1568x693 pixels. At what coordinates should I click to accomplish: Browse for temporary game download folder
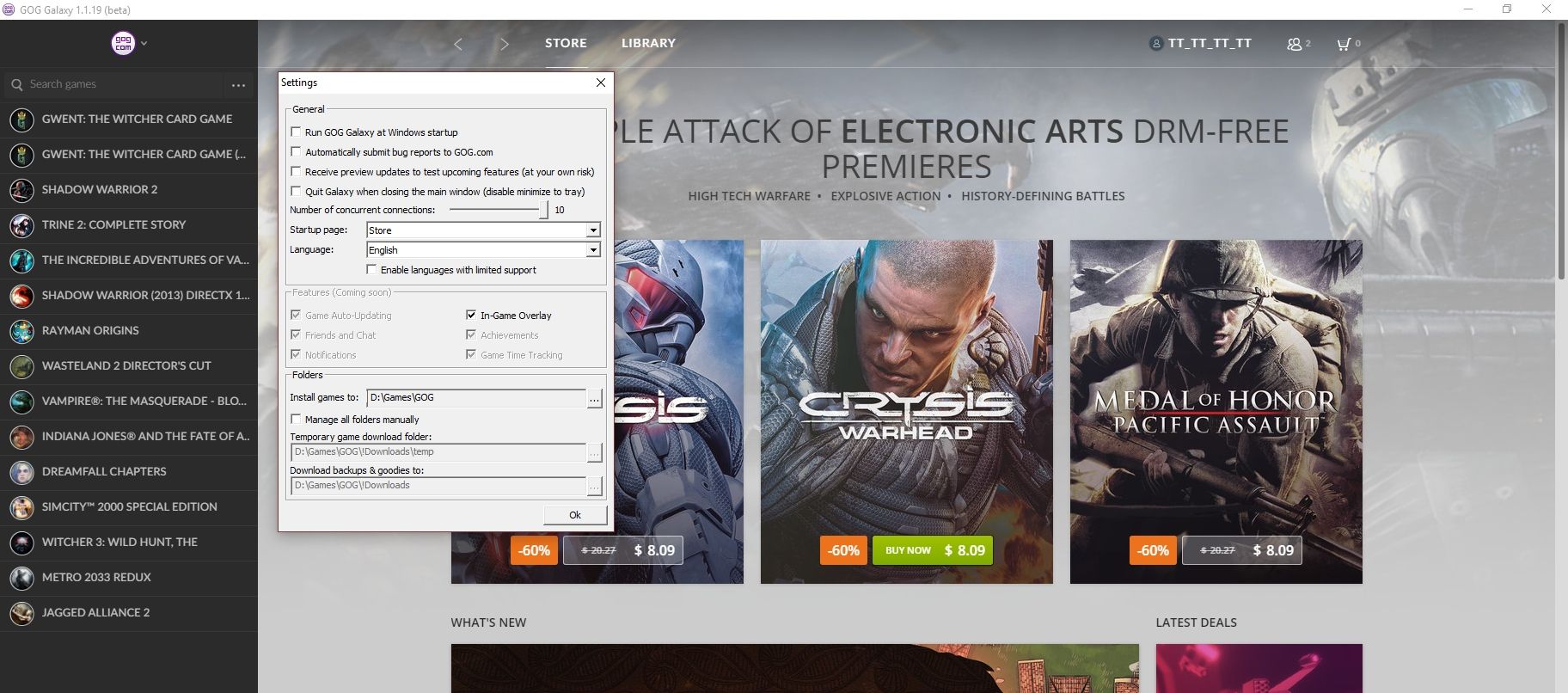[x=594, y=452]
